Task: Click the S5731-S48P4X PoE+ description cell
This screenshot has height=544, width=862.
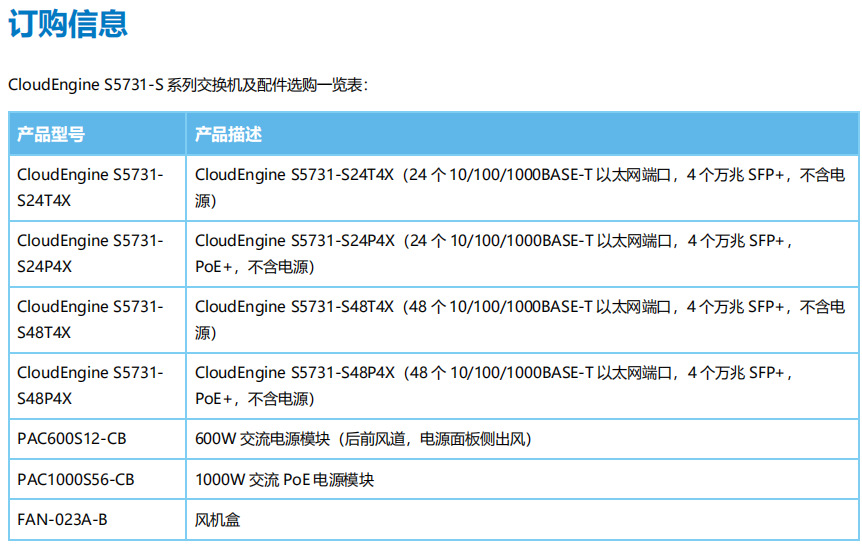Action: tap(522, 386)
